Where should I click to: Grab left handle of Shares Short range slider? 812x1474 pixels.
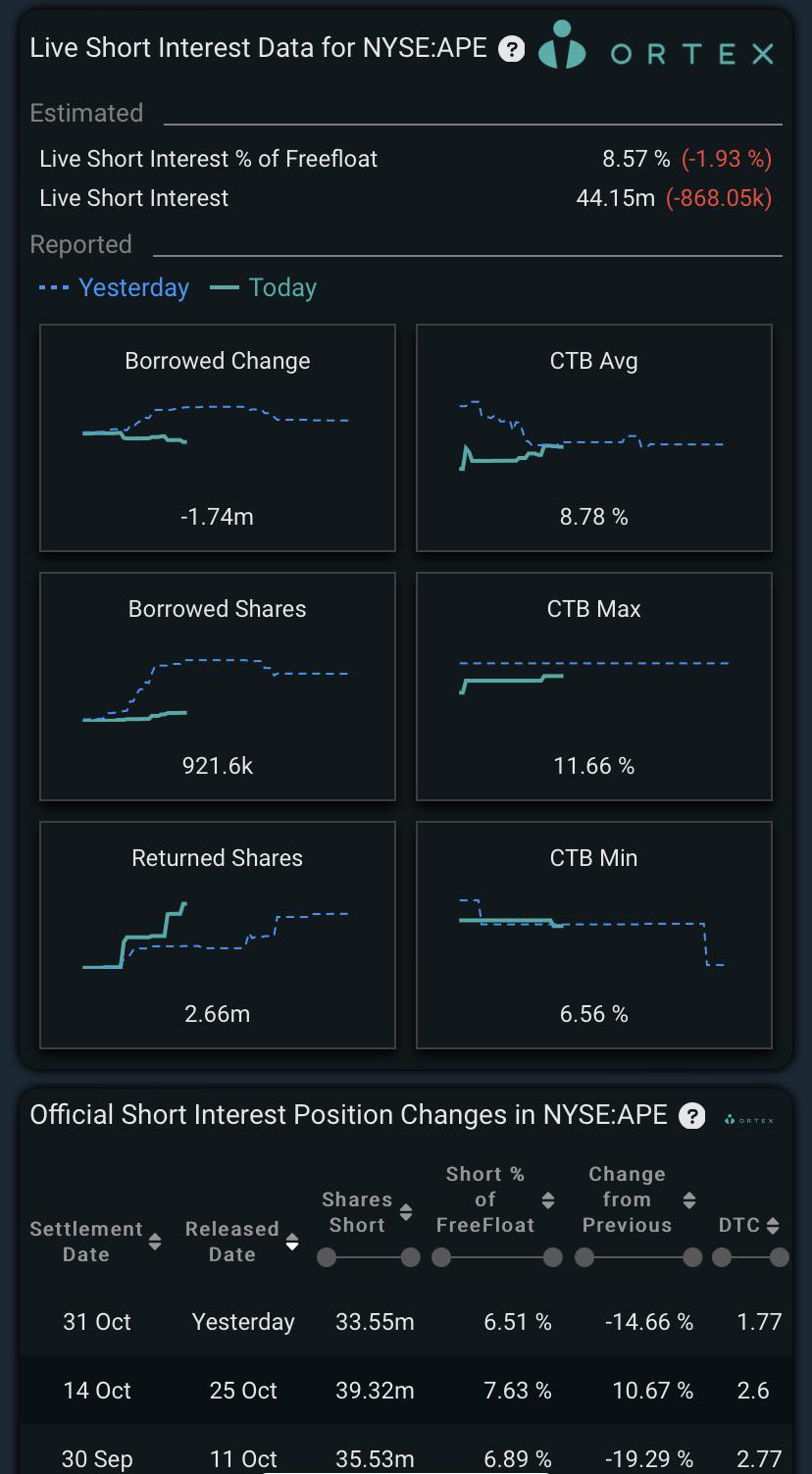[327, 1257]
